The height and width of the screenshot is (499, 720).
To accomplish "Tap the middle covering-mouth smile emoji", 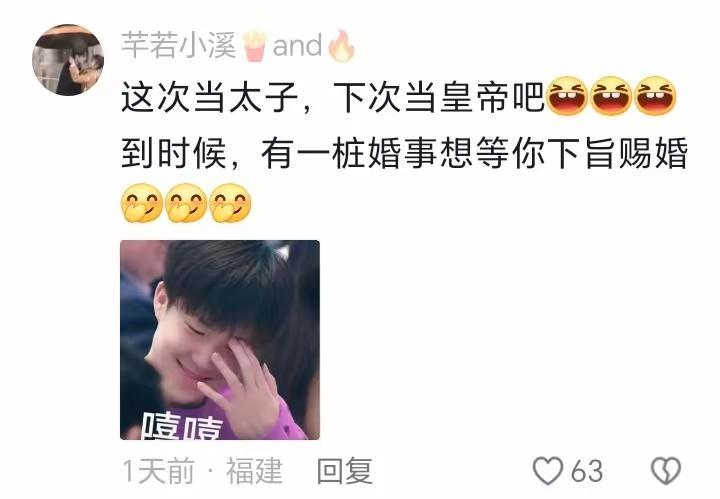I will (186, 203).
